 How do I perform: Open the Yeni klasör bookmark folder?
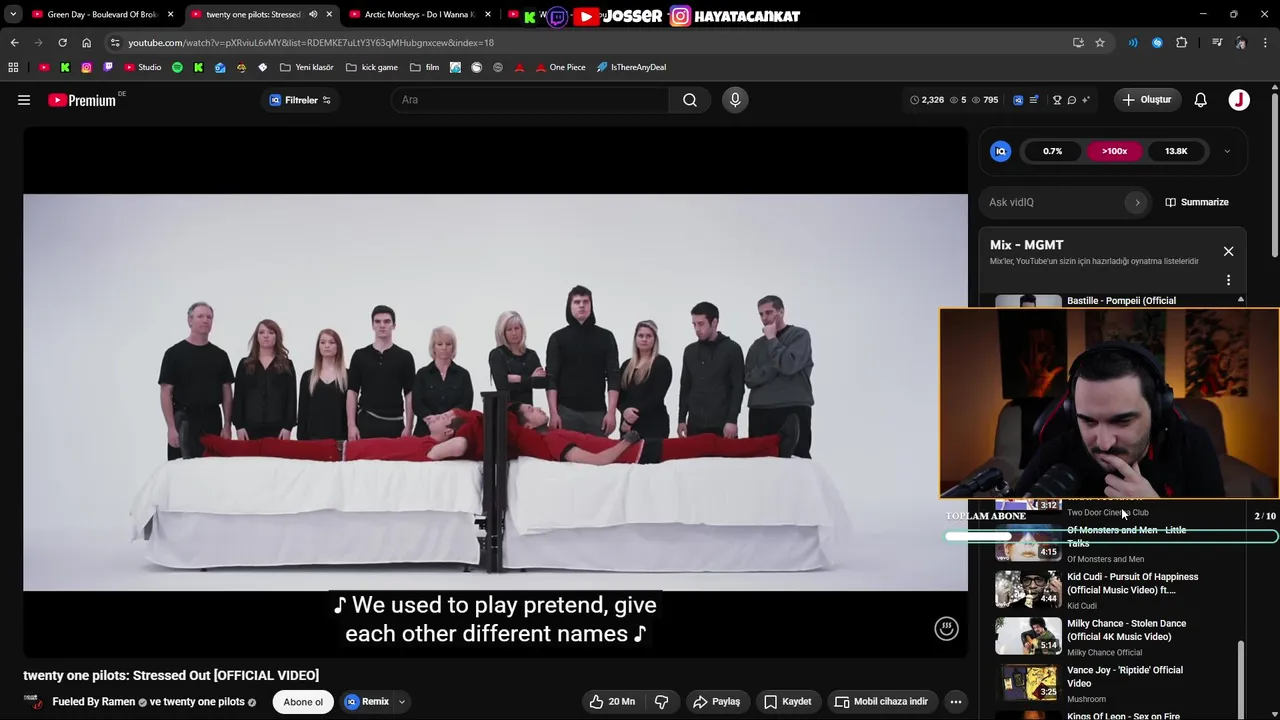[307, 68]
